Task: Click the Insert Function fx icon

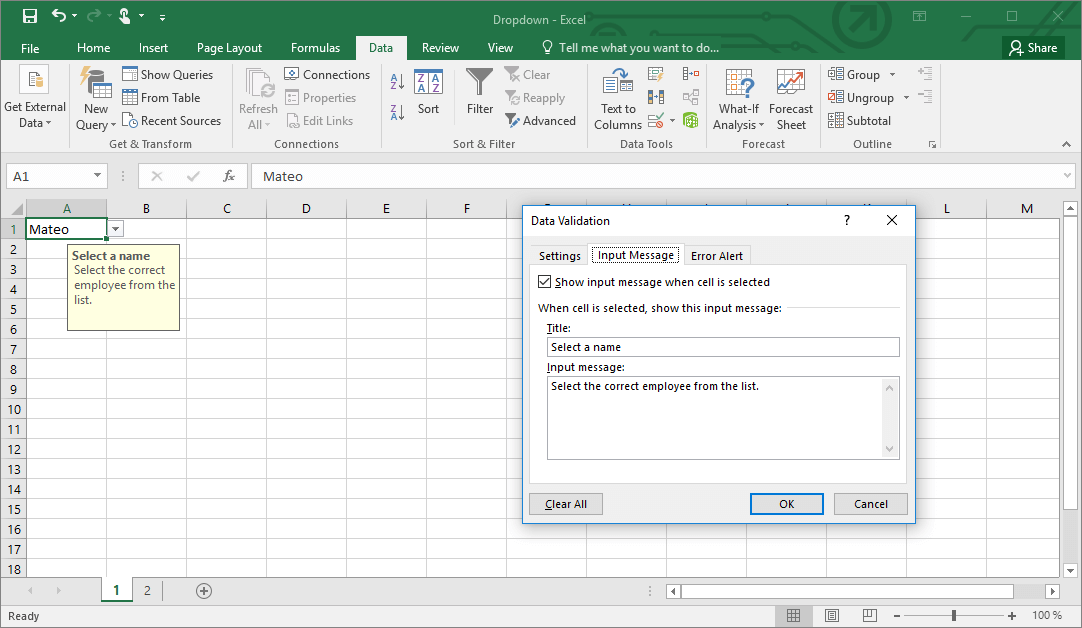Action: [229, 177]
